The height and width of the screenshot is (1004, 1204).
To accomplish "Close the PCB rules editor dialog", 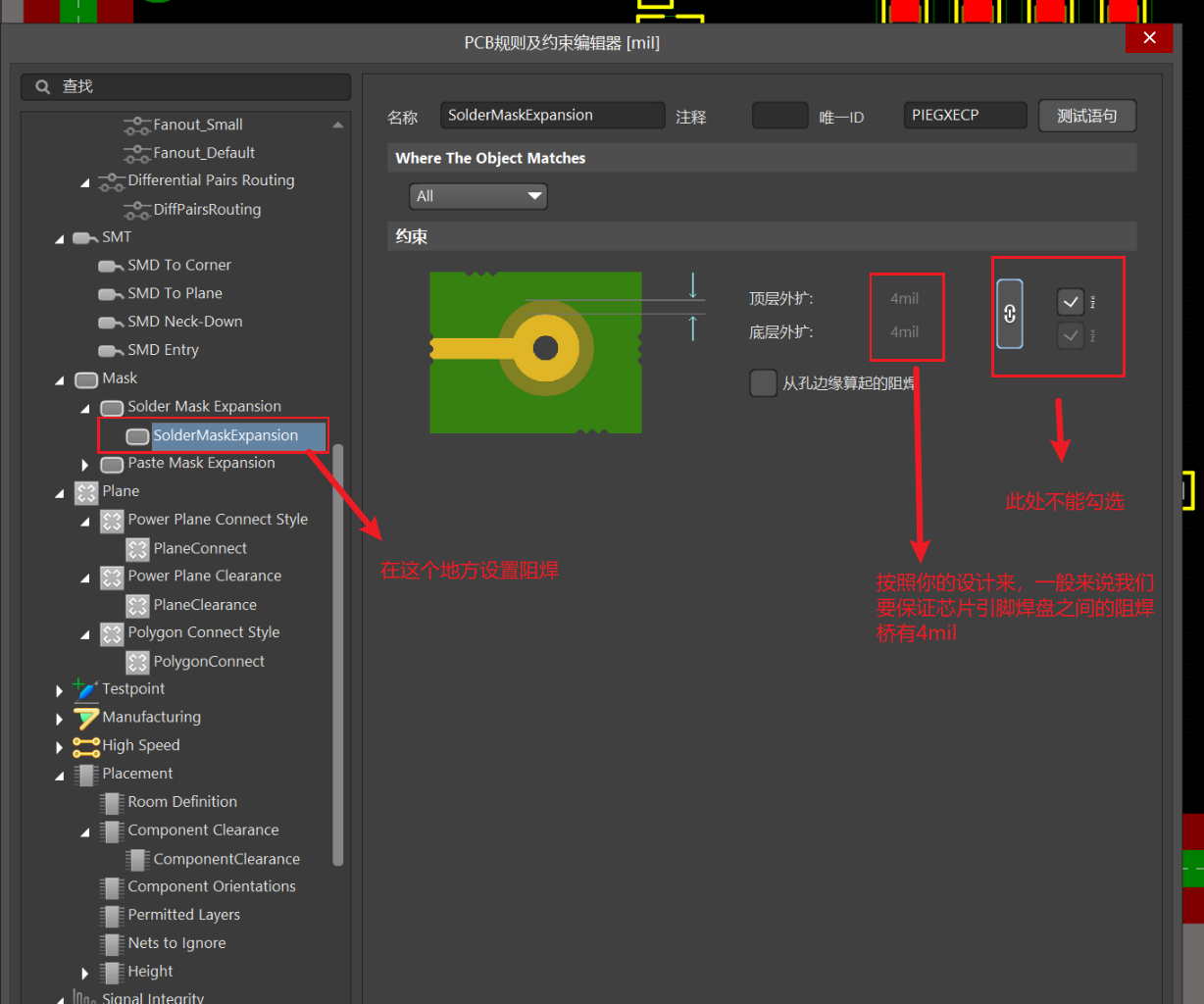I will point(1150,38).
